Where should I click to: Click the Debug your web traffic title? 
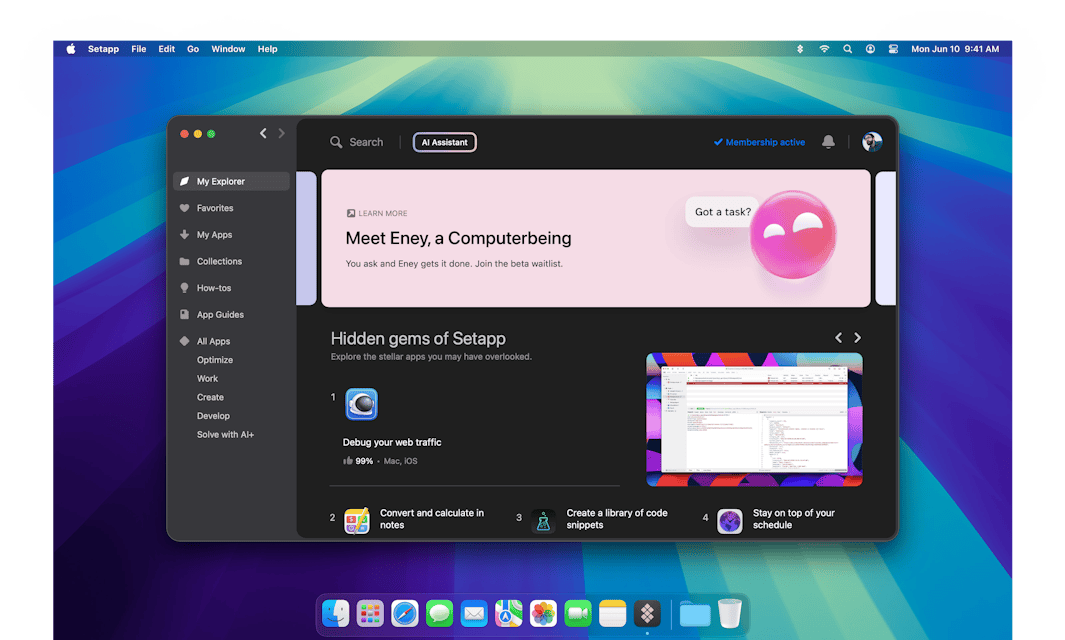[392, 442]
